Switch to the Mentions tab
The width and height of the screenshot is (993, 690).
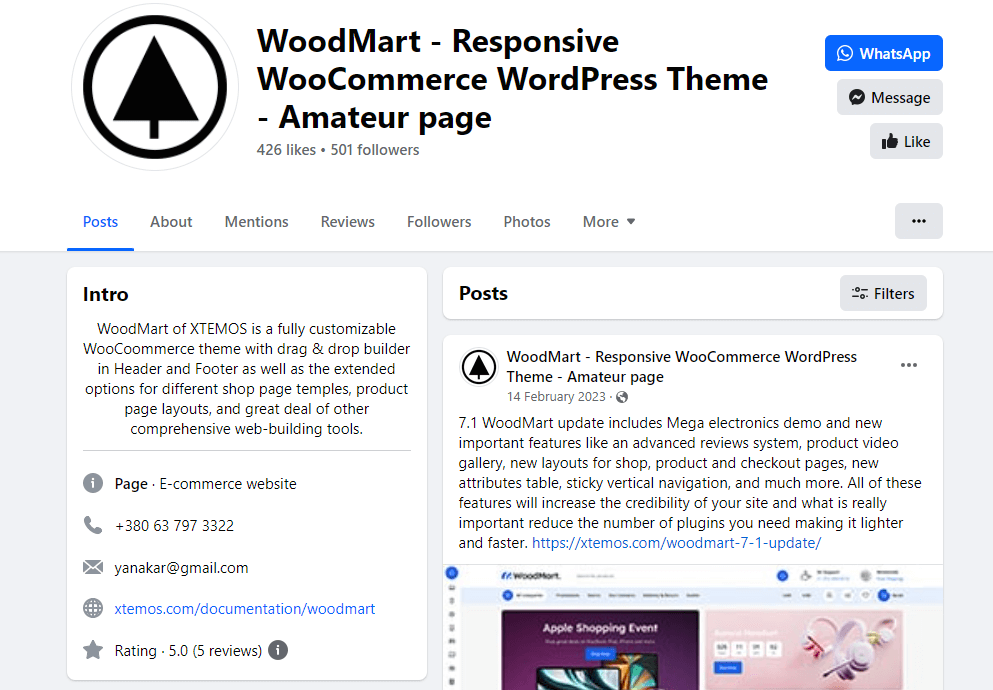click(x=256, y=222)
